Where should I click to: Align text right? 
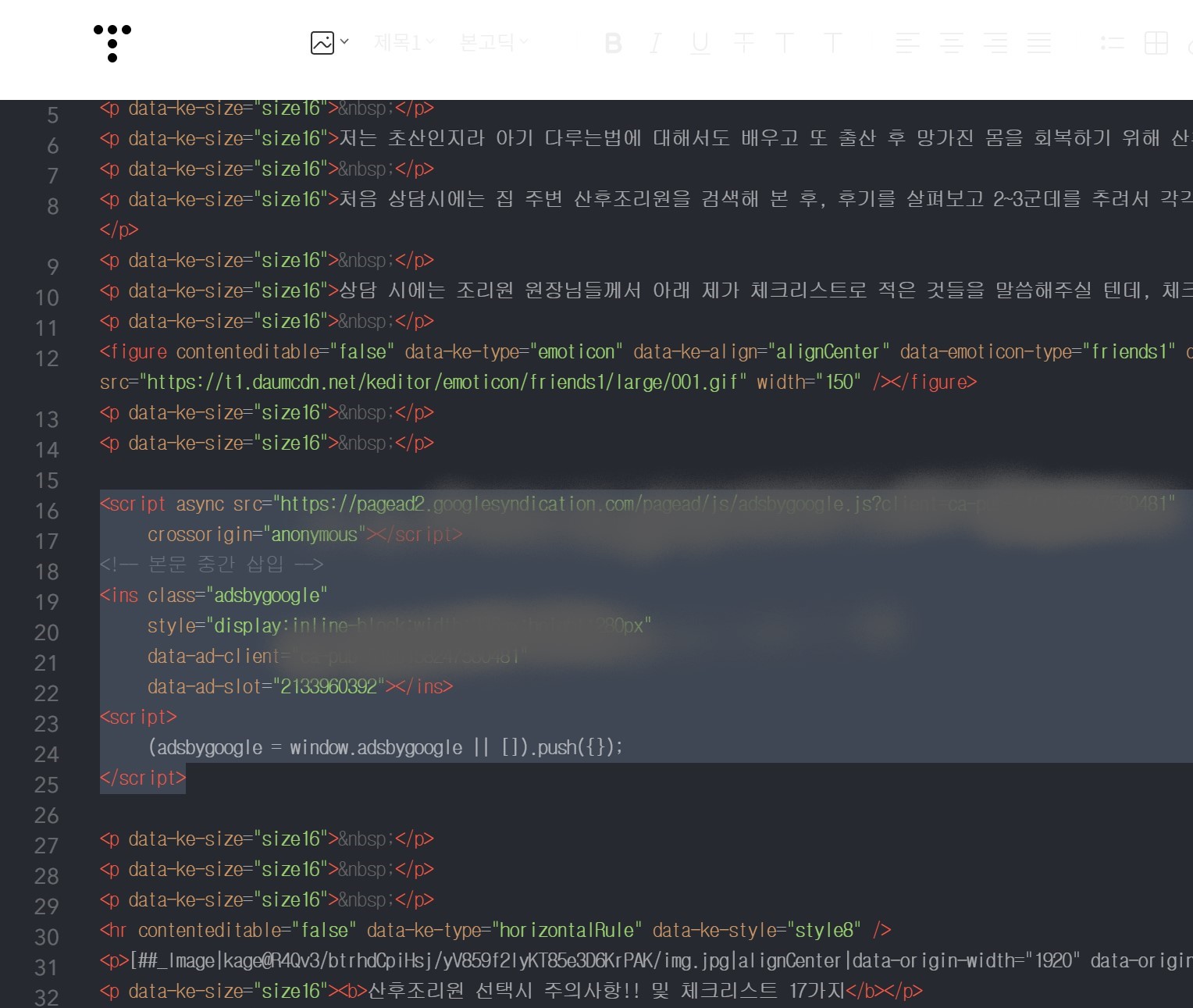[995, 43]
